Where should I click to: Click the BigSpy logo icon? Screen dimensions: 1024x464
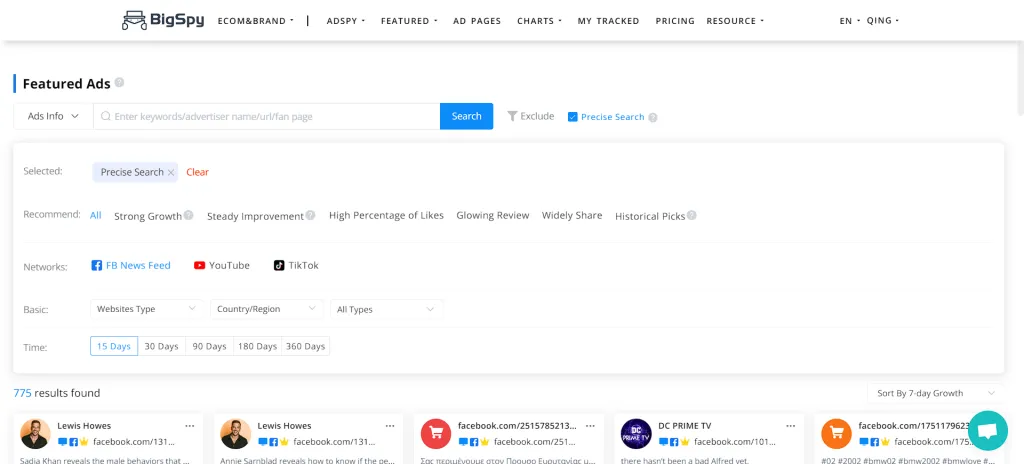pos(134,20)
